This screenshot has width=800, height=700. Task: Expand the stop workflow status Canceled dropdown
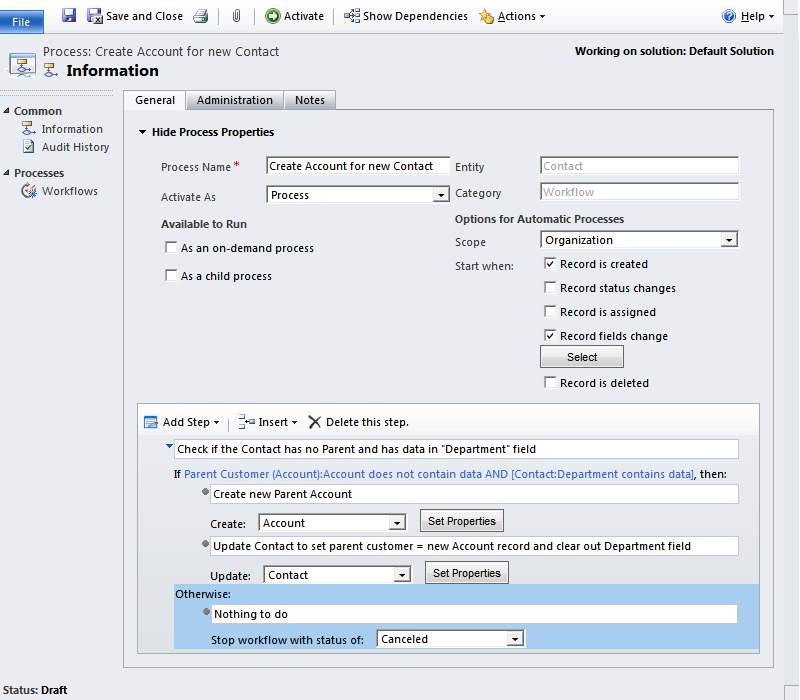[515, 639]
